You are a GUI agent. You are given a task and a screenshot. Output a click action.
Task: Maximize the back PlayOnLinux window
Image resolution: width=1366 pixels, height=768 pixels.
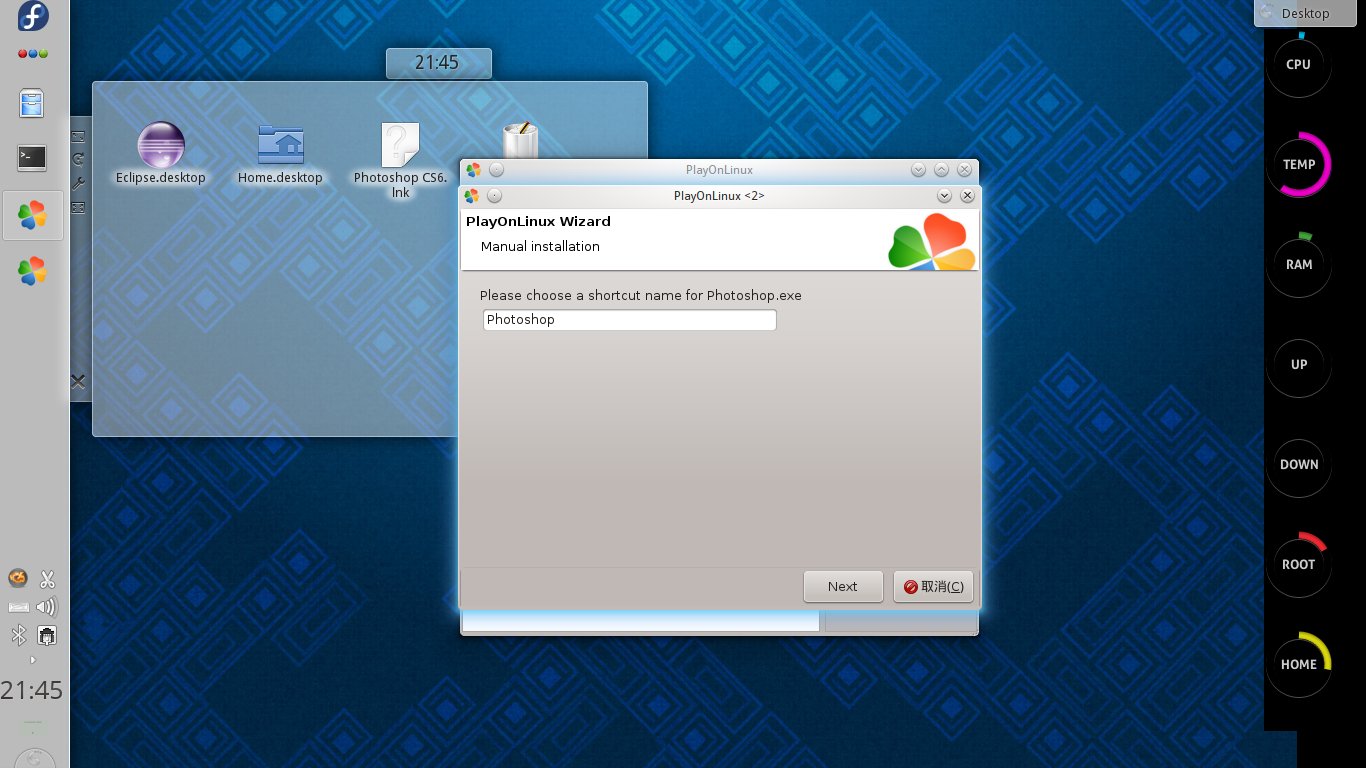942,170
